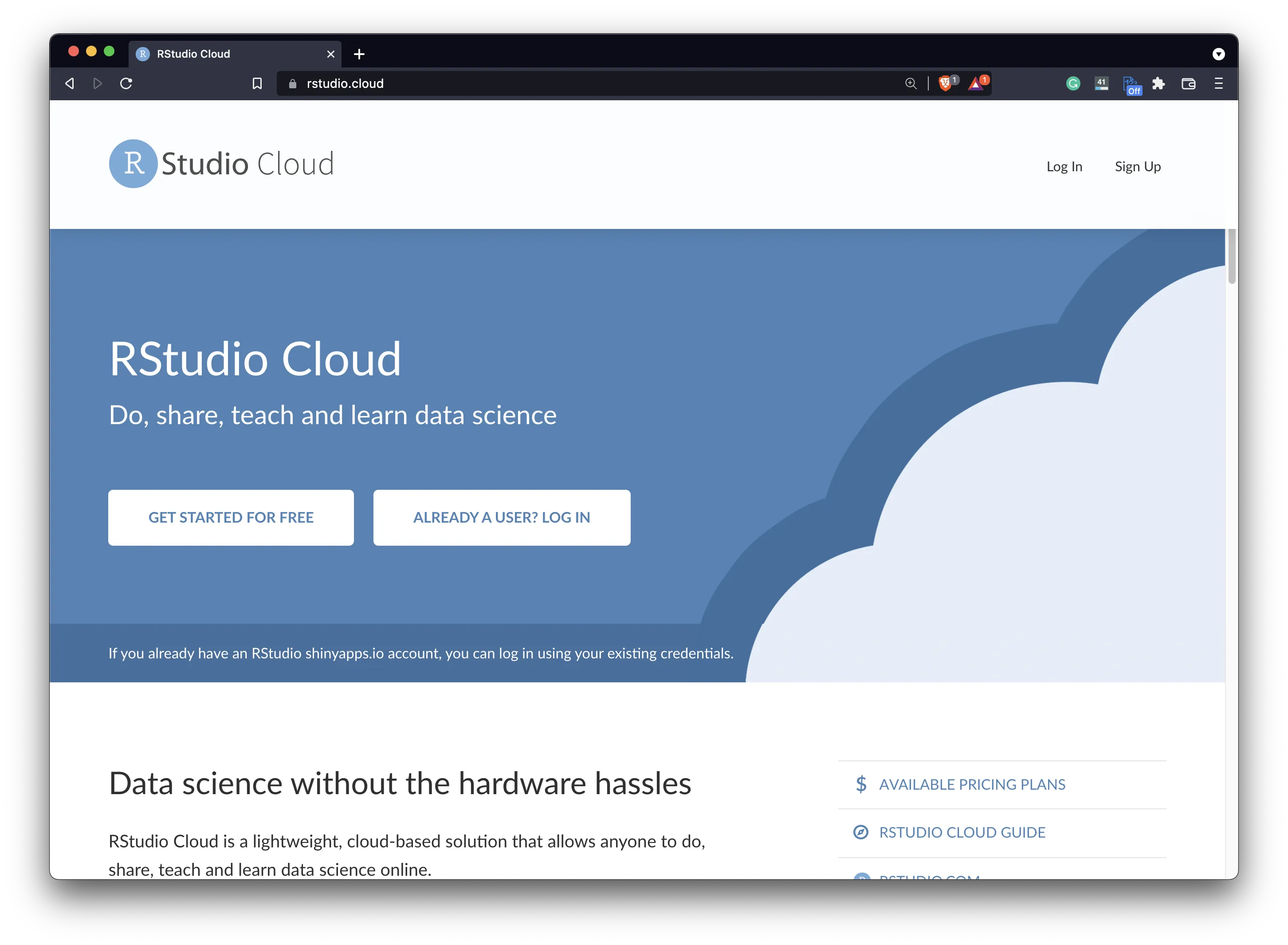The height and width of the screenshot is (945, 1288).
Task: Expand the tab search dropdown arrow
Action: click(x=1219, y=54)
